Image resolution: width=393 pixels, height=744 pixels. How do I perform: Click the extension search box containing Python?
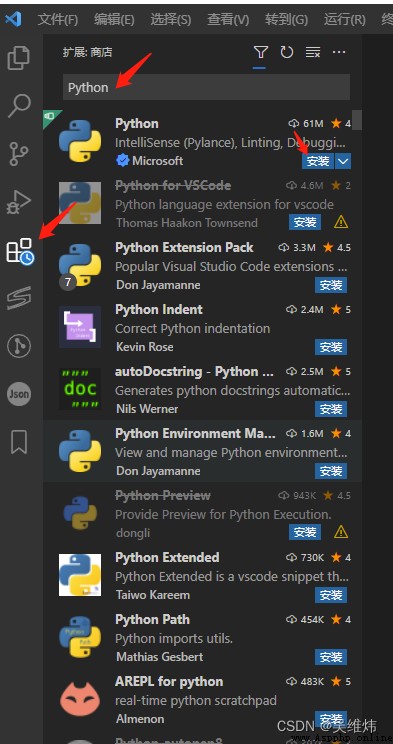click(206, 87)
